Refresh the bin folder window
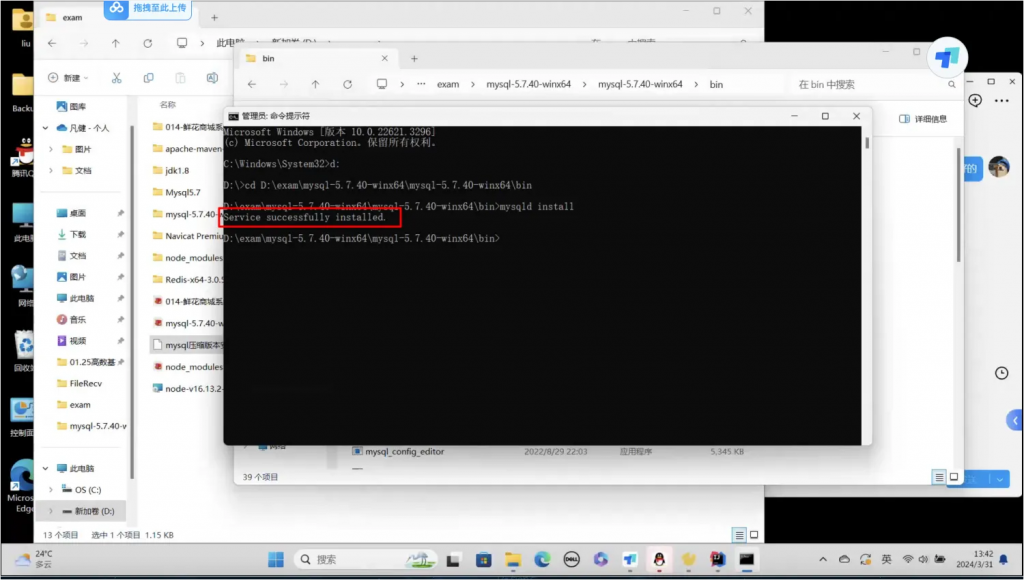 point(348,85)
